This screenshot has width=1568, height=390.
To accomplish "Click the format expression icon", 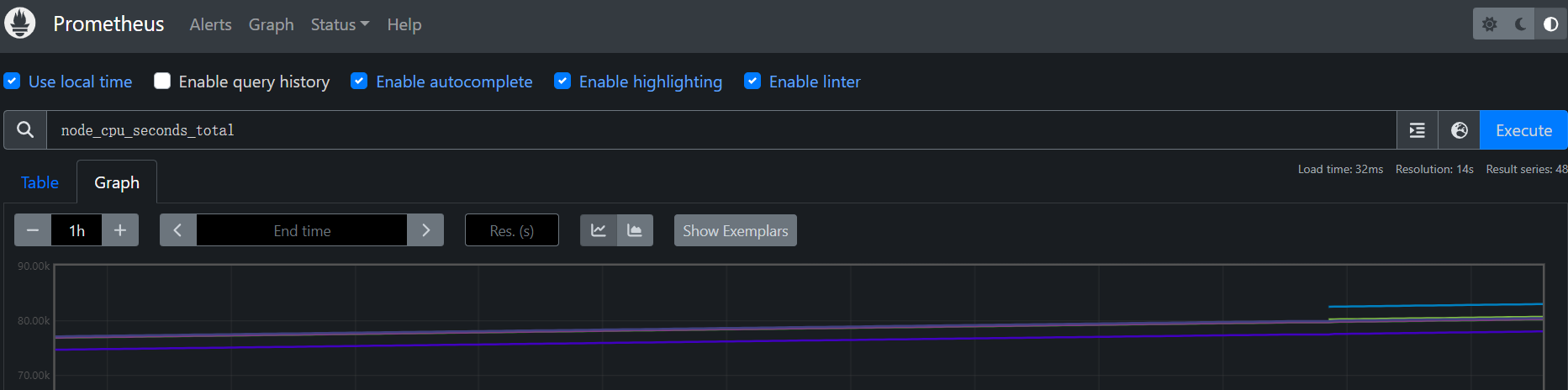I will pyautogui.click(x=1418, y=130).
